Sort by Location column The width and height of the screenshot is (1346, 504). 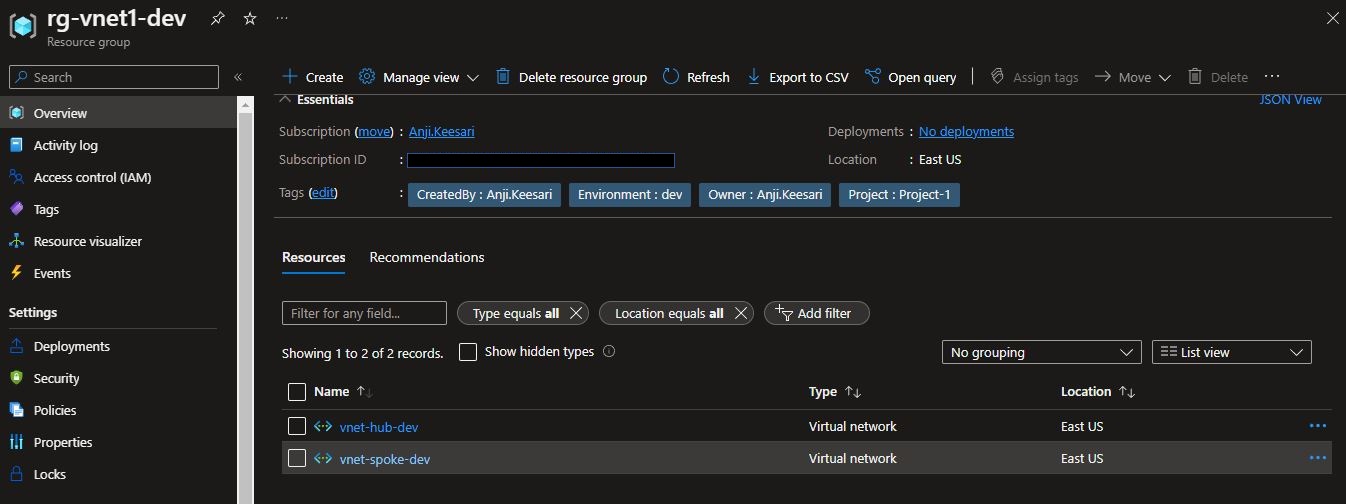[1097, 392]
